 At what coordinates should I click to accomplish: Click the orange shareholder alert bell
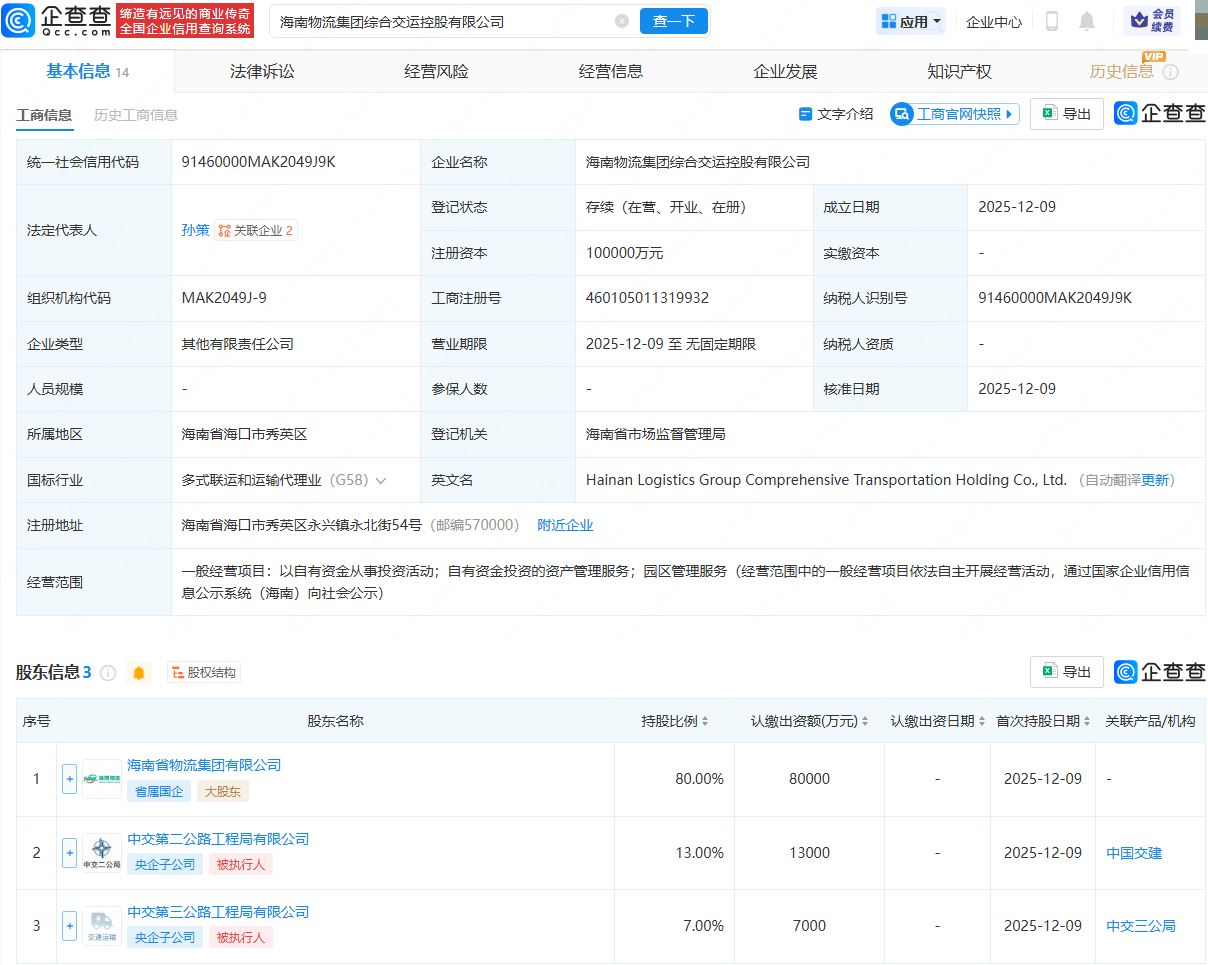[x=139, y=673]
